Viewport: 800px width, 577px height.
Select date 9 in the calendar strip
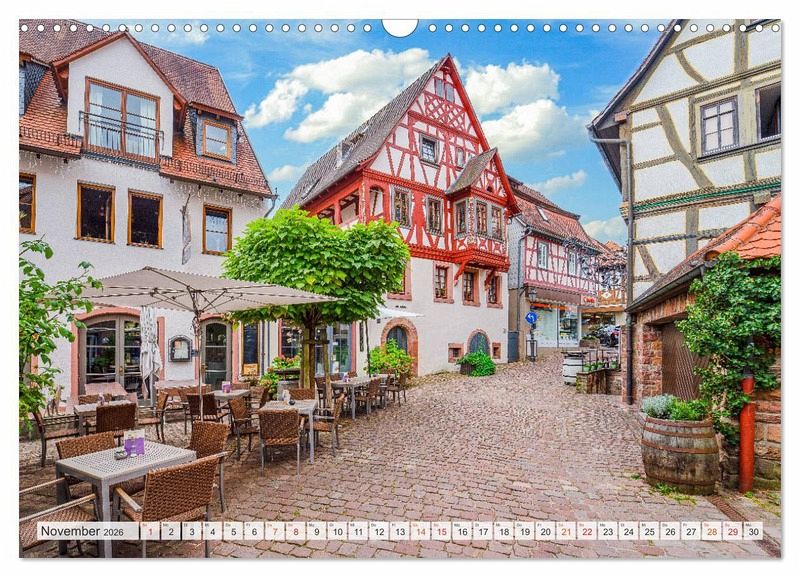[x=317, y=531]
